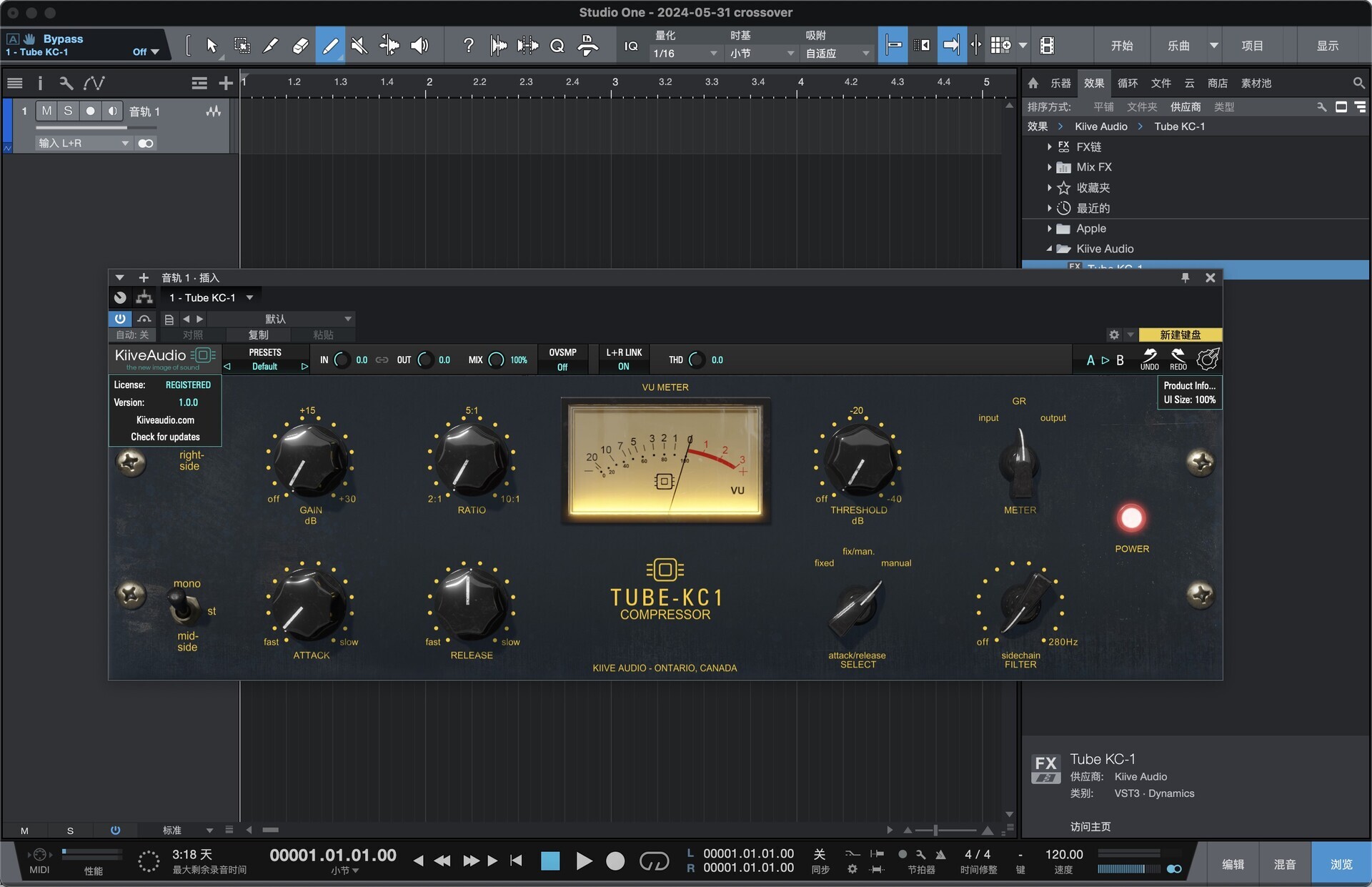The width and height of the screenshot is (1372, 887).
Task: Click the 新建键盘 button
Action: tap(1180, 335)
